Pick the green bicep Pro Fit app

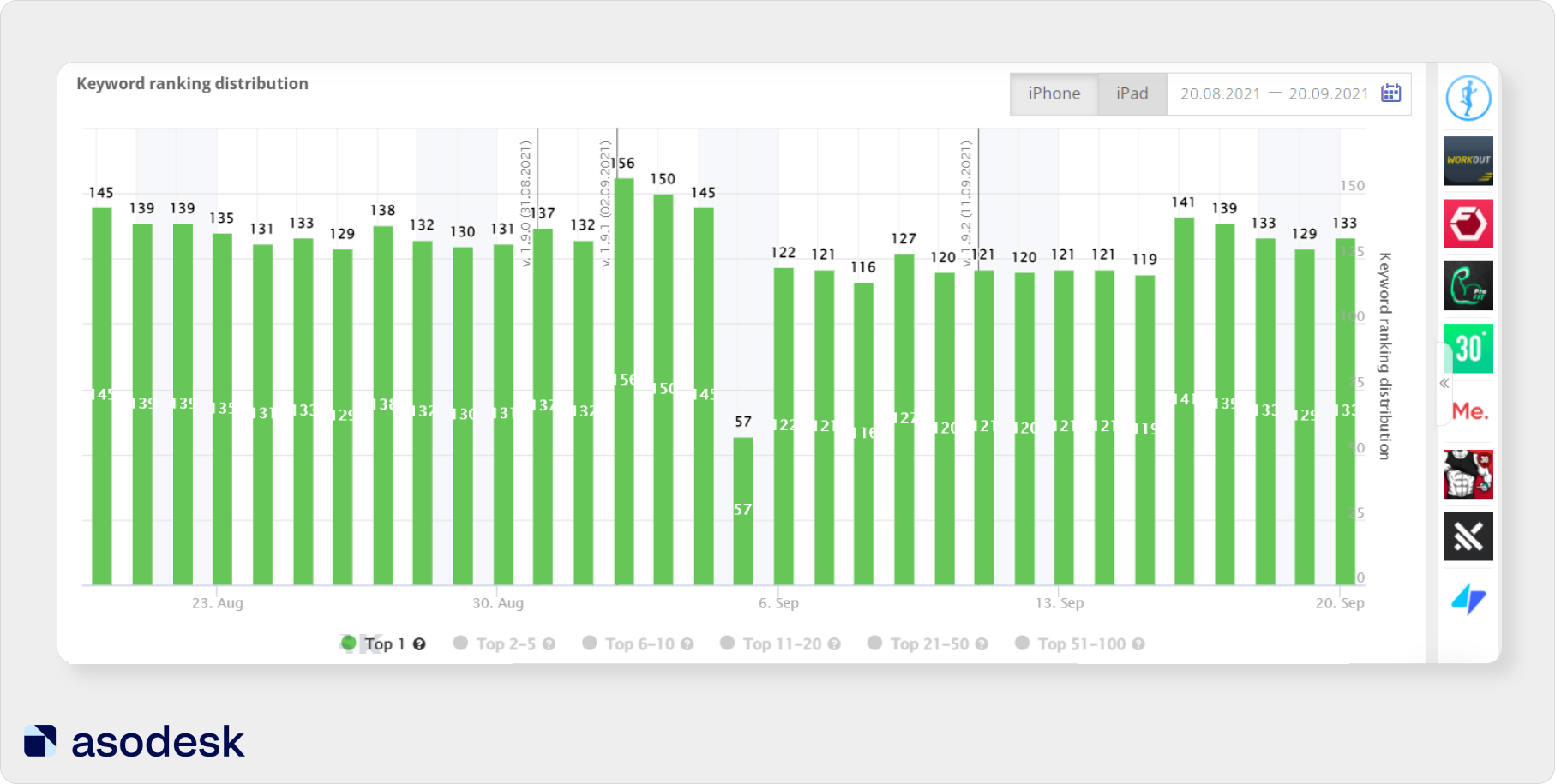point(1468,286)
